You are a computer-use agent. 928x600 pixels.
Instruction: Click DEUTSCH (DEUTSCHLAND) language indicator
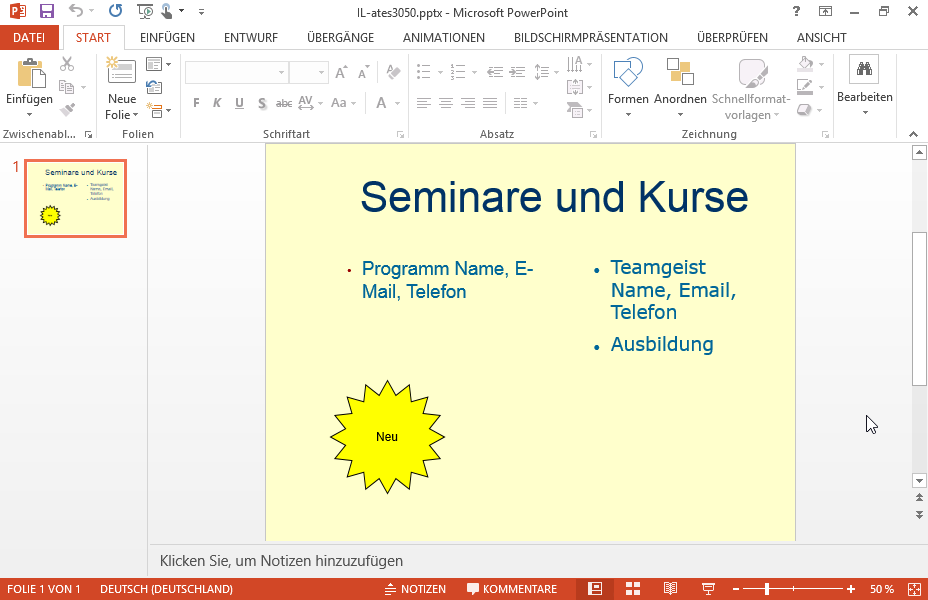(166, 589)
